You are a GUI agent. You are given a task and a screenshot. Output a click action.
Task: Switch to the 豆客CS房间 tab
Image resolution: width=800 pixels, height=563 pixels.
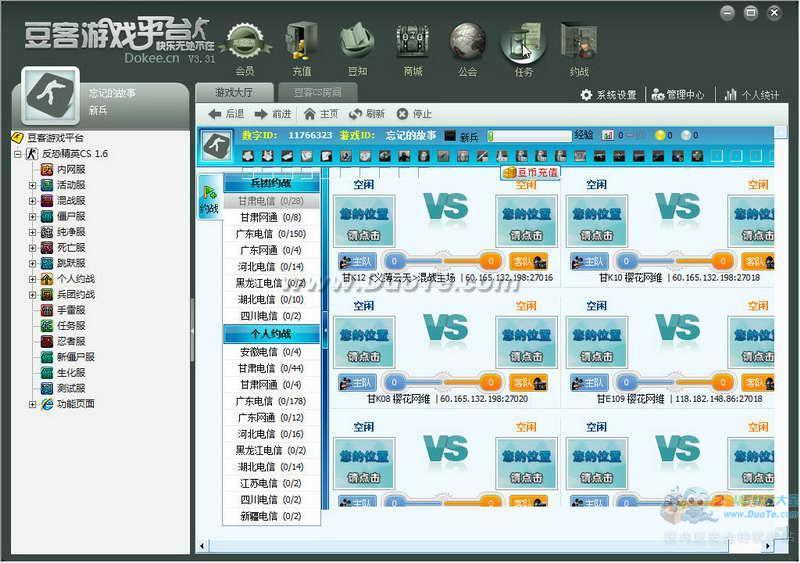(316, 92)
